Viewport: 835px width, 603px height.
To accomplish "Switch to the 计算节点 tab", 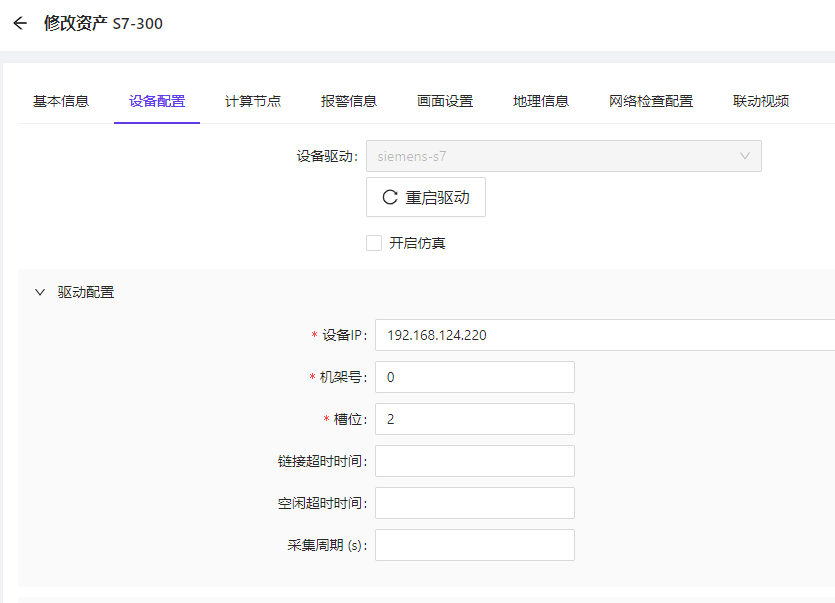I will tap(253, 101).
